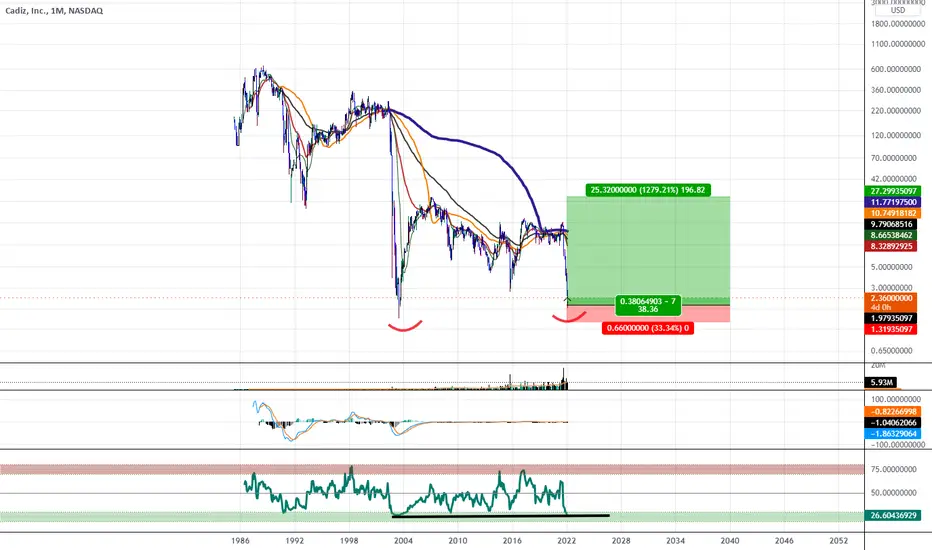Click the 2010 time axis label
This screenshot has height=550, width=932.
[x=458, y=541]
